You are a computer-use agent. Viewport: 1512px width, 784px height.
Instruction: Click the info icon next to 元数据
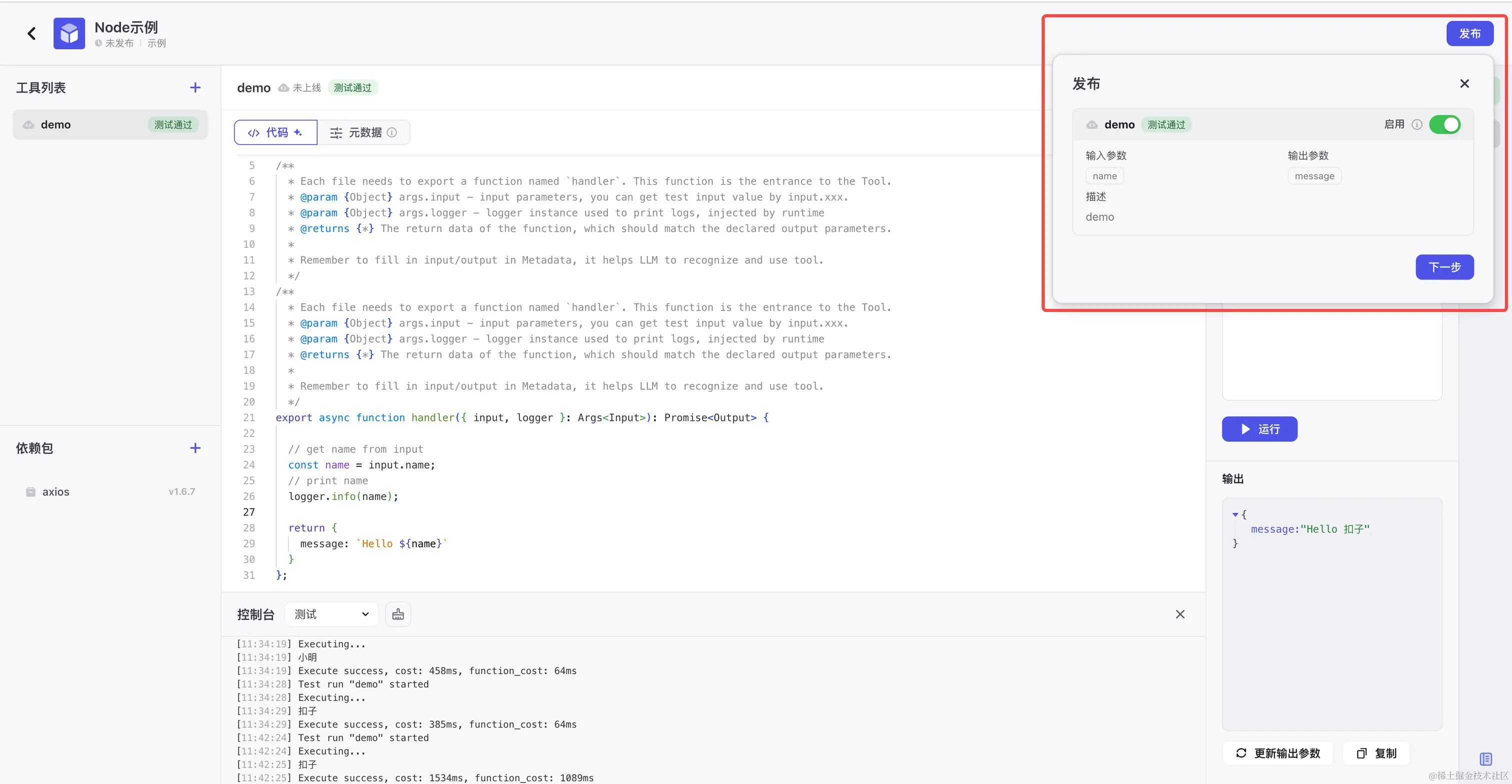tap(392, 132)
